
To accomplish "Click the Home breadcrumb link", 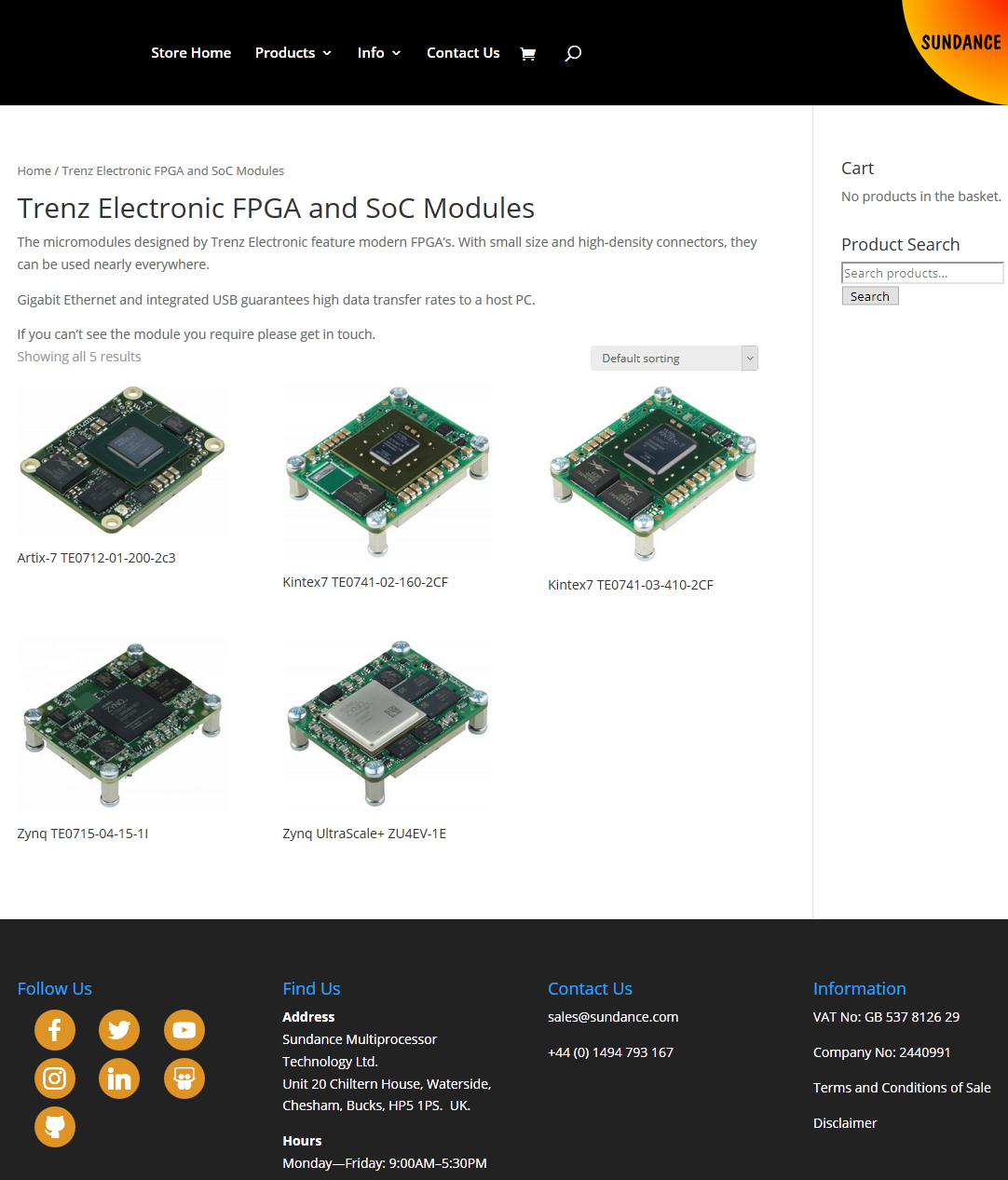I will click(34, 171).
